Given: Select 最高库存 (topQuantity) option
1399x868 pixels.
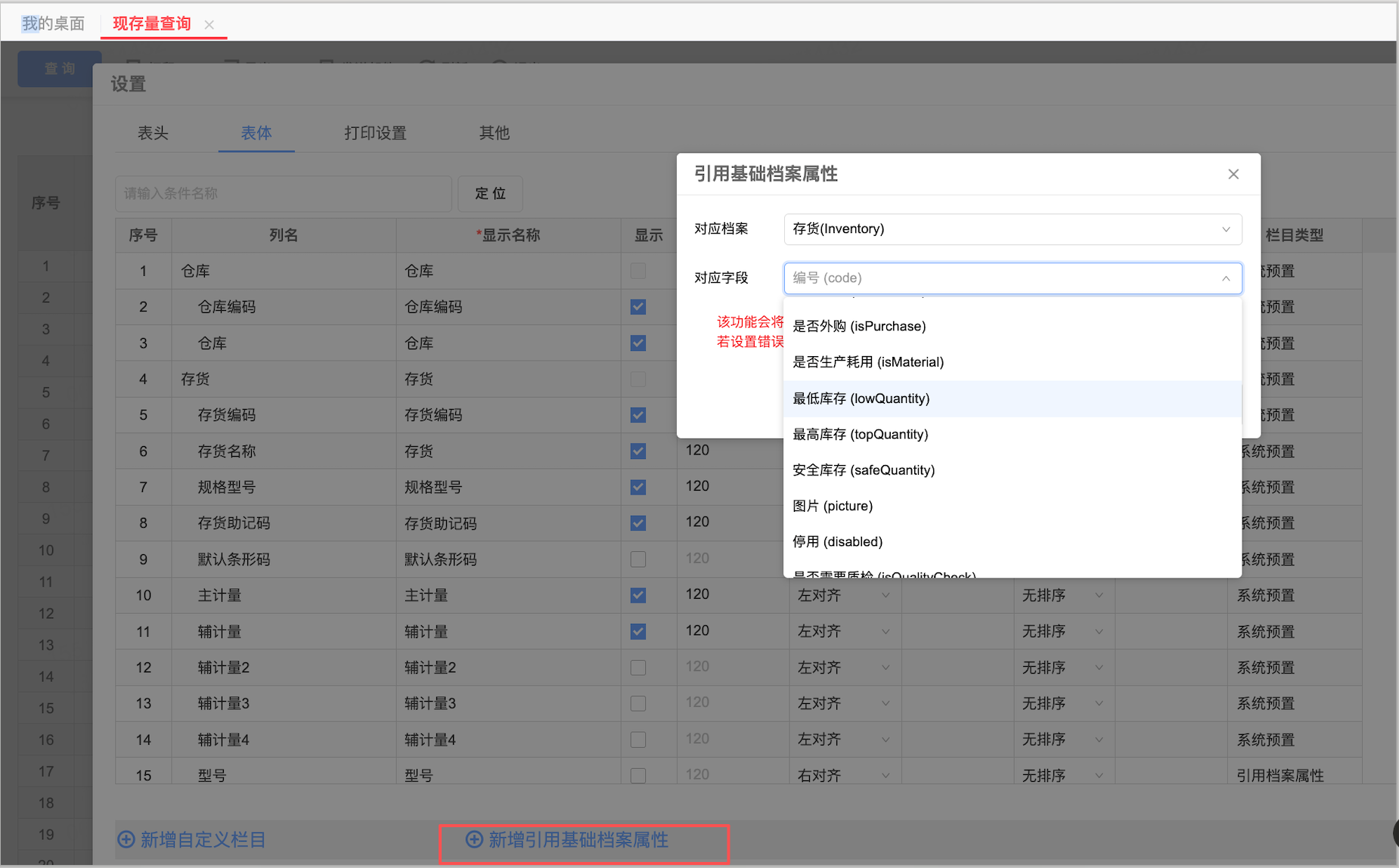Looking at the screenshot, I should pos(1013,434).
